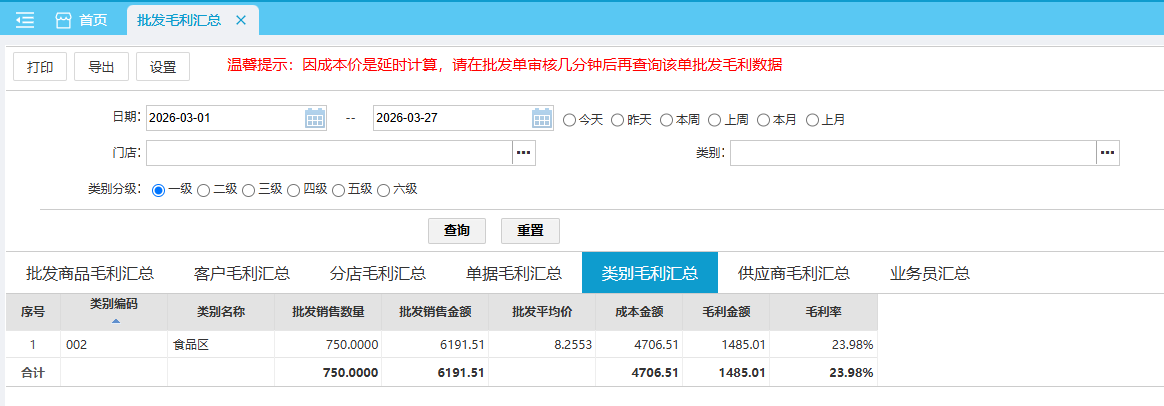Open the 门店 selection ellipsis button

point(525,153)
